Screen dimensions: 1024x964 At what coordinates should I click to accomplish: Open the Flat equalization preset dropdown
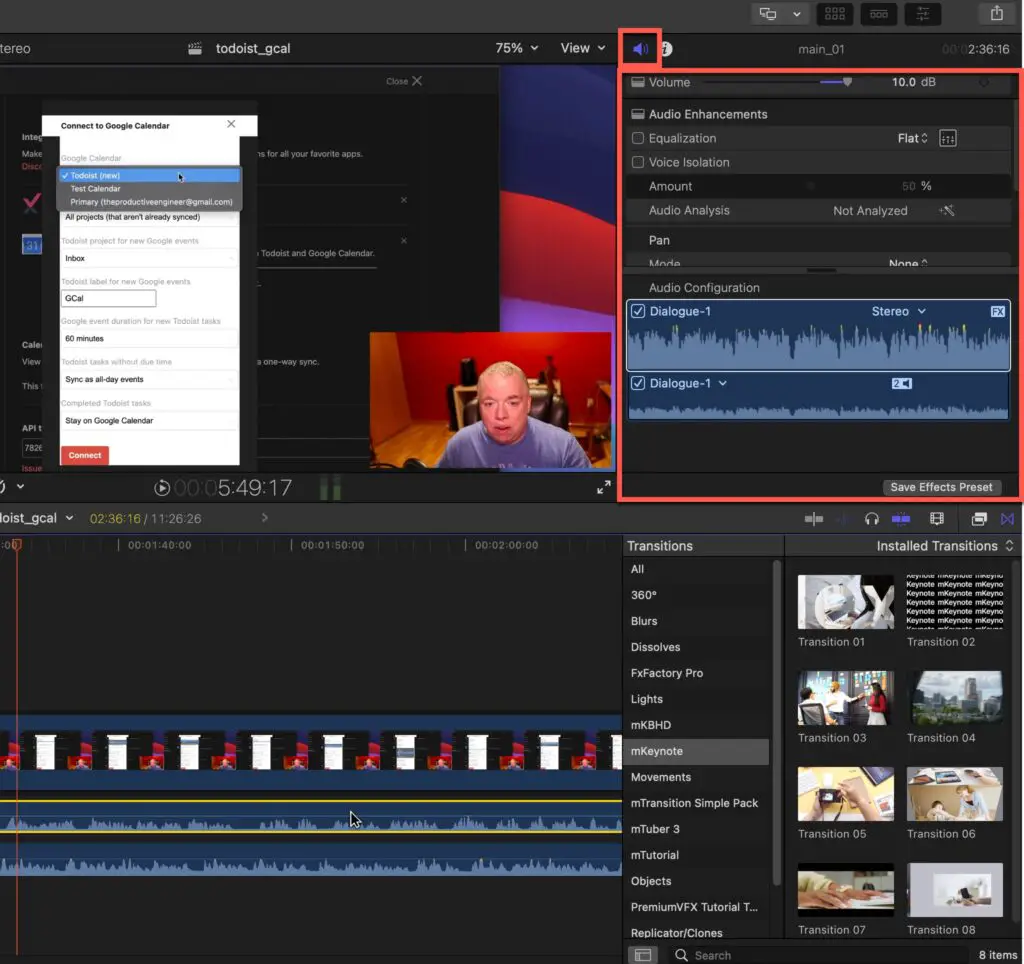(912, 138)
